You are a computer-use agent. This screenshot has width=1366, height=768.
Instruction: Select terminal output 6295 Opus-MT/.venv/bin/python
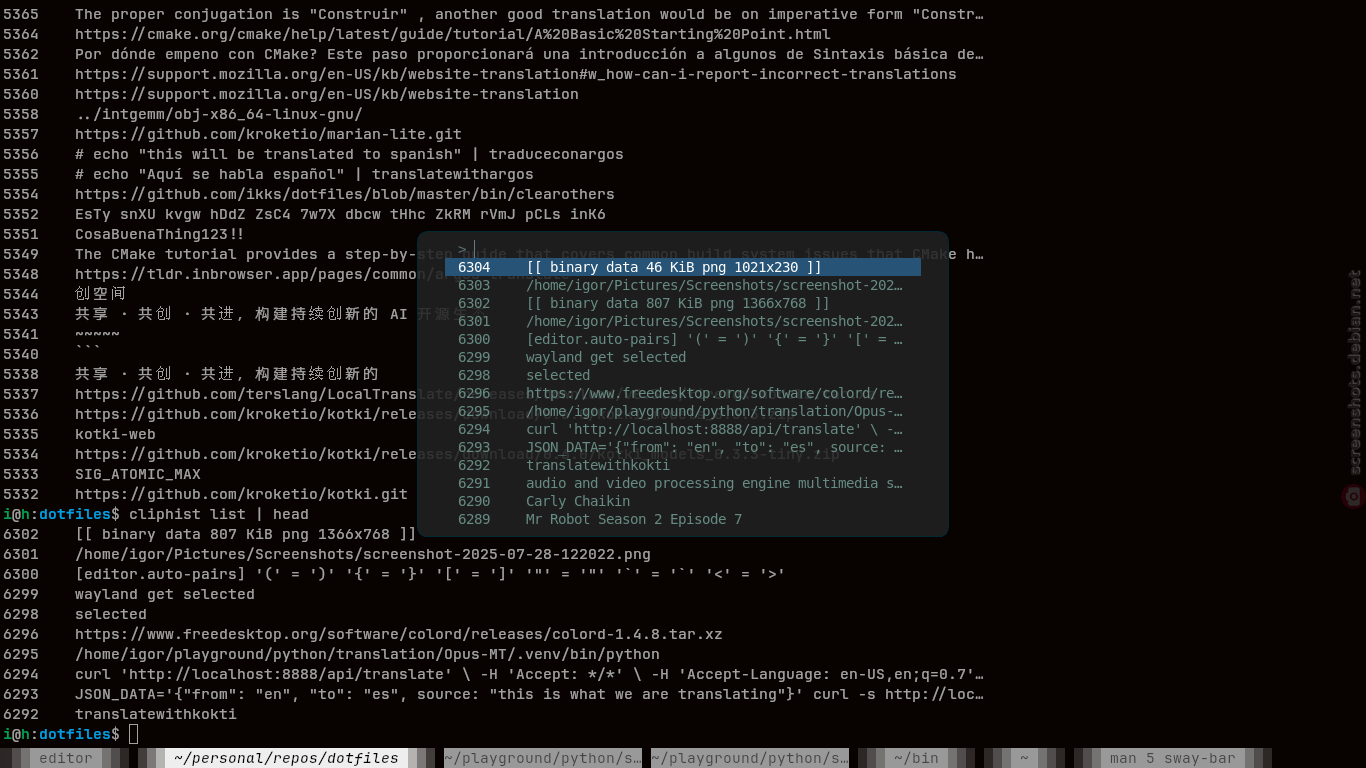pos(367,654)
